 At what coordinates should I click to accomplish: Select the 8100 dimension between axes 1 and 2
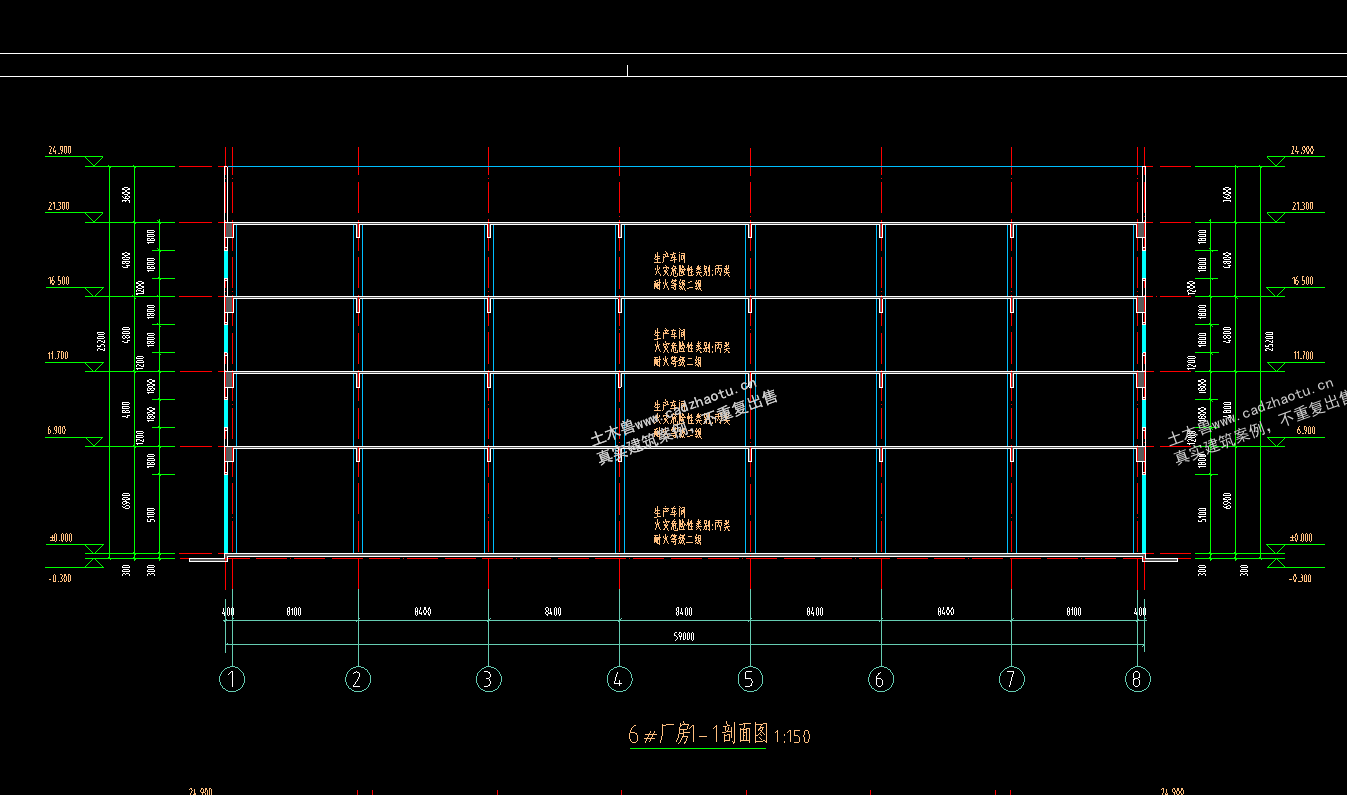click(x=294, y=610)
